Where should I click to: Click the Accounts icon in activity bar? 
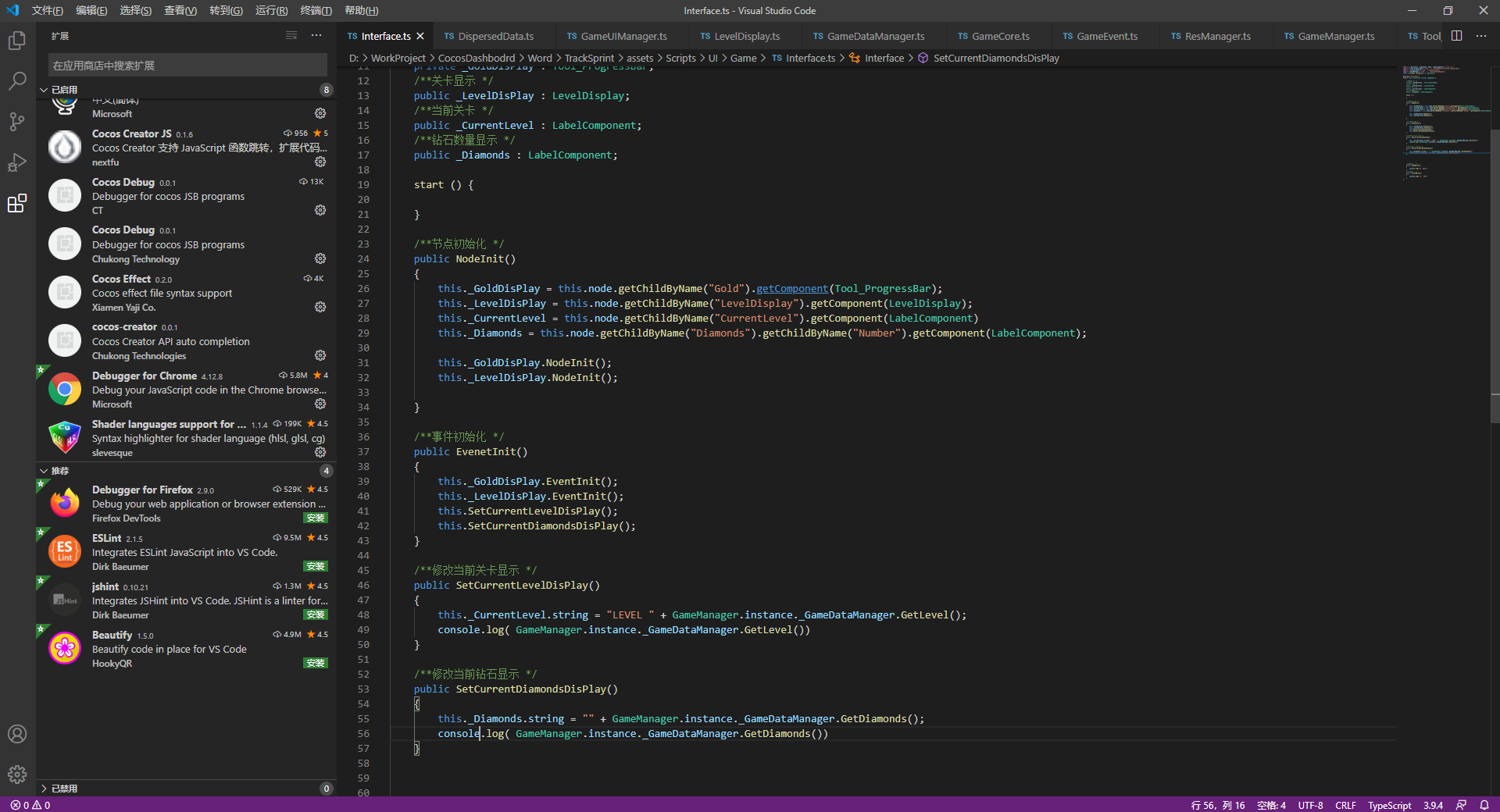tap(17, 734)
